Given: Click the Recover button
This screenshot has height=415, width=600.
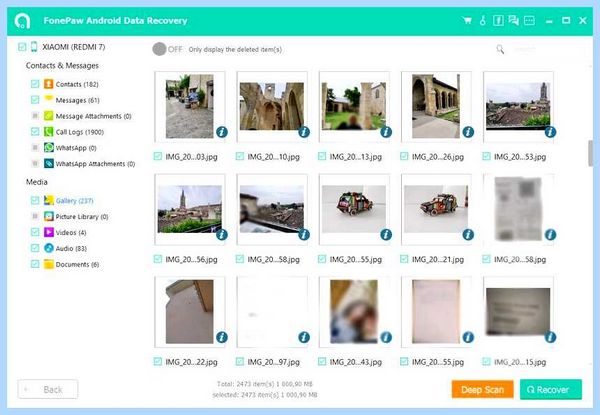Looking at the screenshot, I should coord(551,389).
